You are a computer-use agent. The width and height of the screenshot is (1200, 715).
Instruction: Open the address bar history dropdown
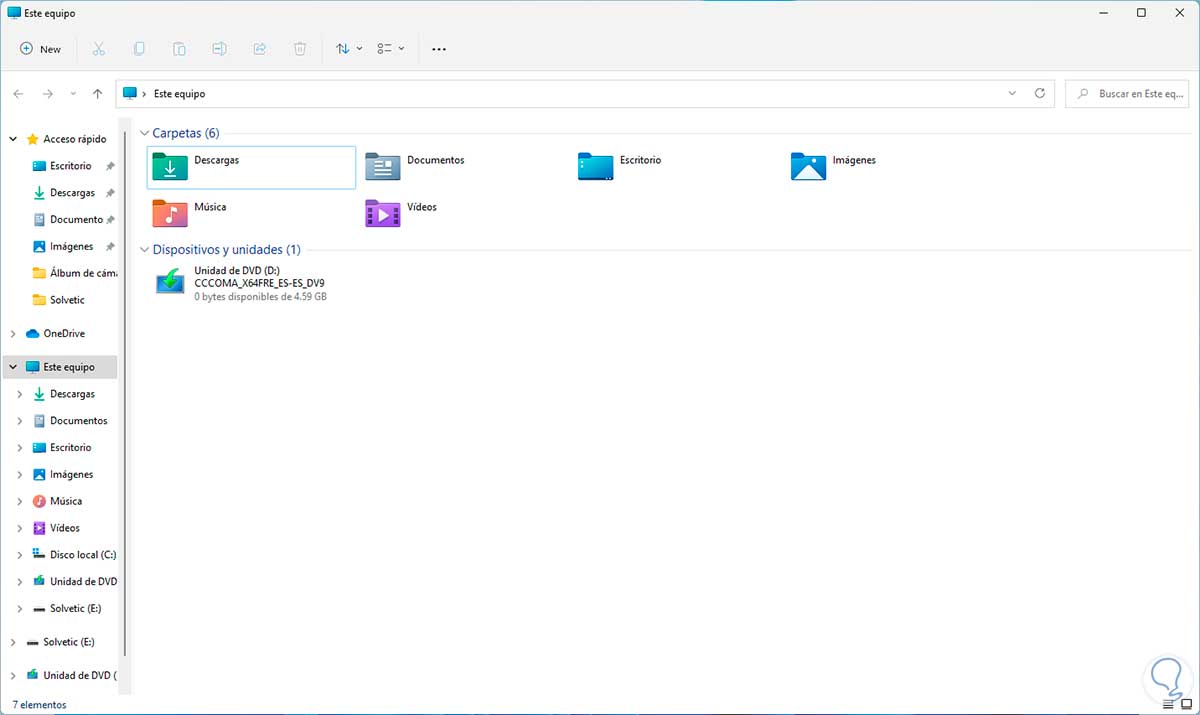click(x=1013, y=94)
